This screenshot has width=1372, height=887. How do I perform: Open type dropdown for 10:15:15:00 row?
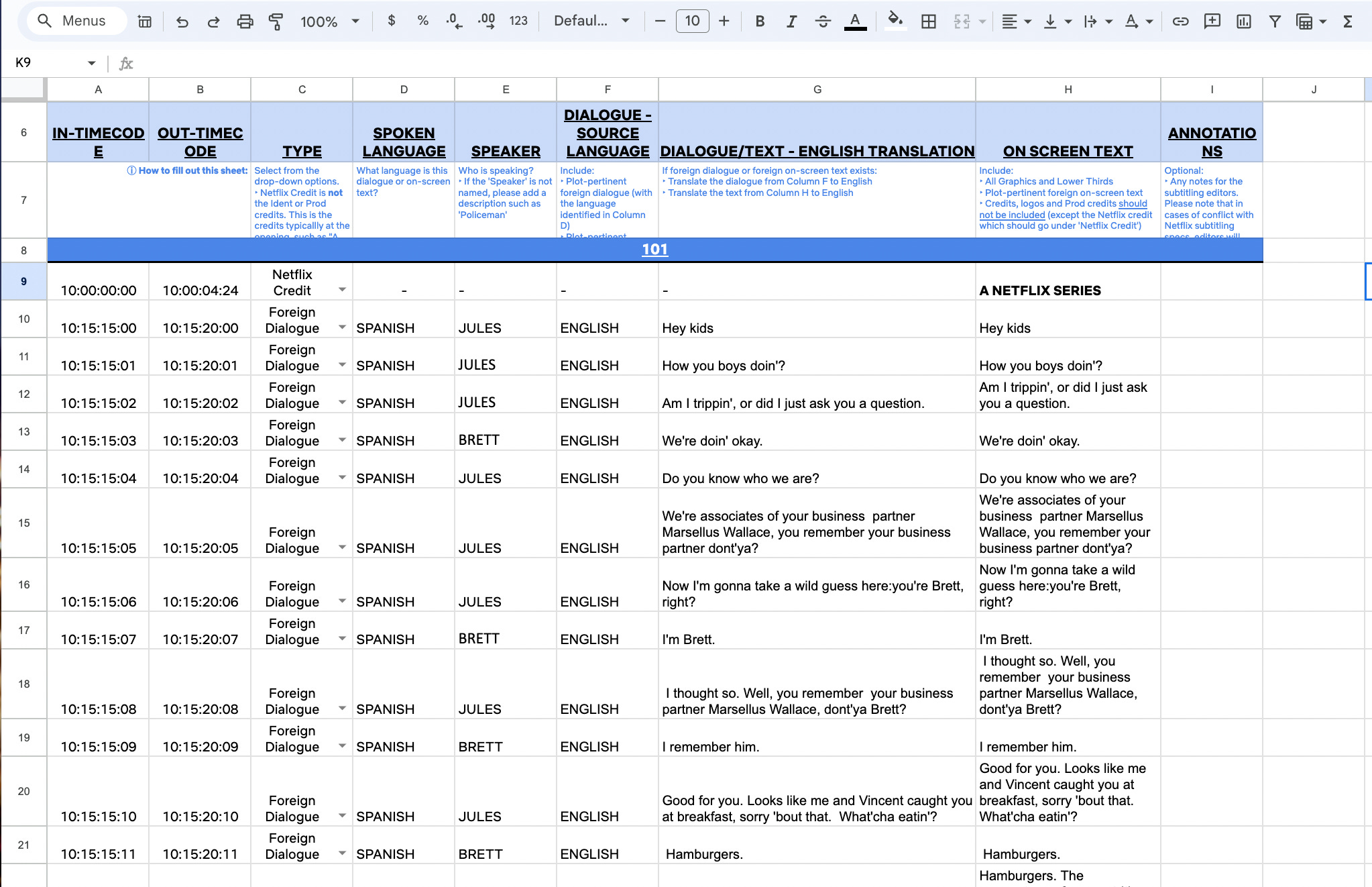coord(342,327)
